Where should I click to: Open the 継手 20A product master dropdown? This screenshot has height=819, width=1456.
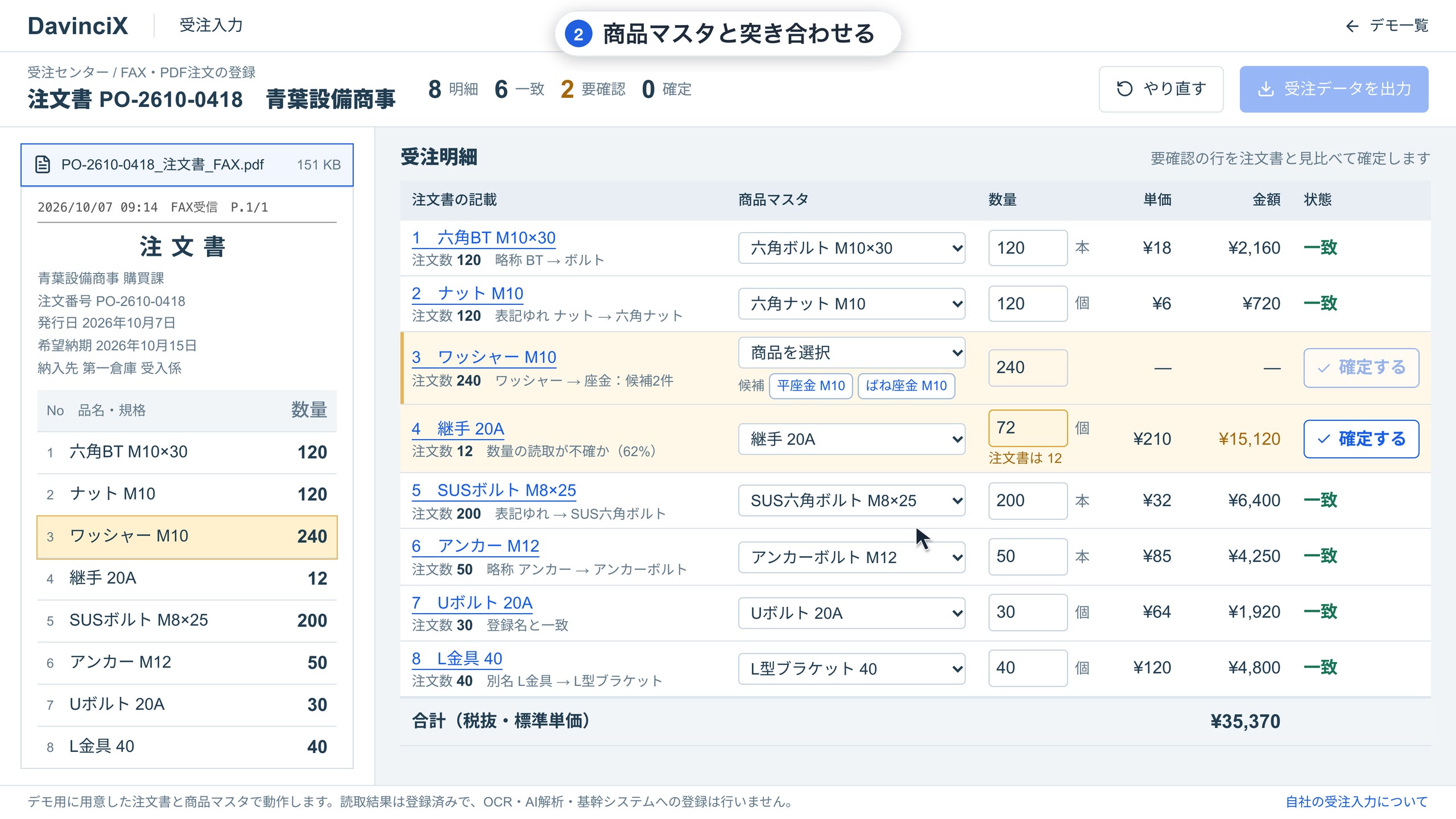(851, 439)
